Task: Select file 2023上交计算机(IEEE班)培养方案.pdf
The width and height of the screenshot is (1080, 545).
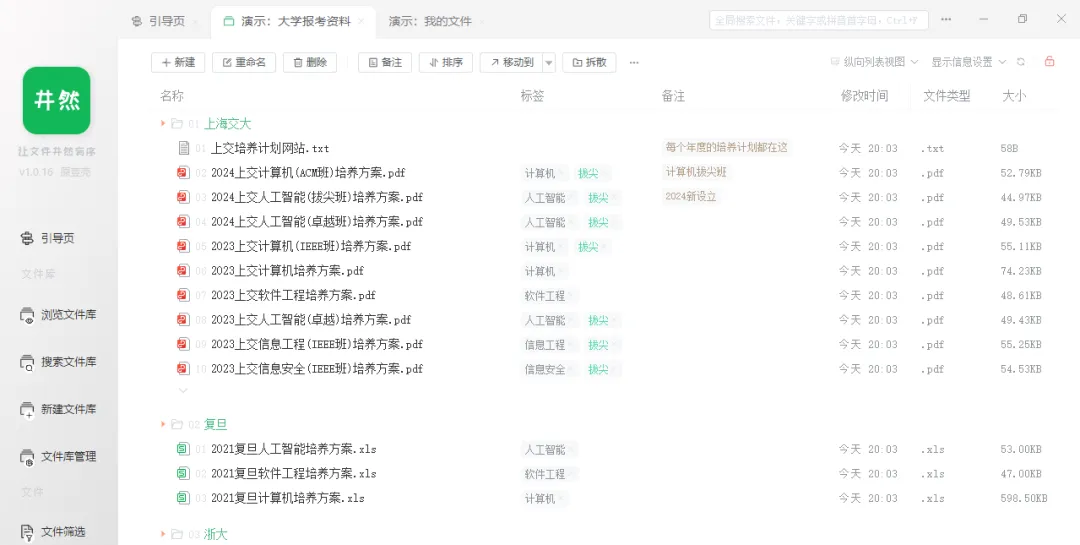Action: click(311, 246)
